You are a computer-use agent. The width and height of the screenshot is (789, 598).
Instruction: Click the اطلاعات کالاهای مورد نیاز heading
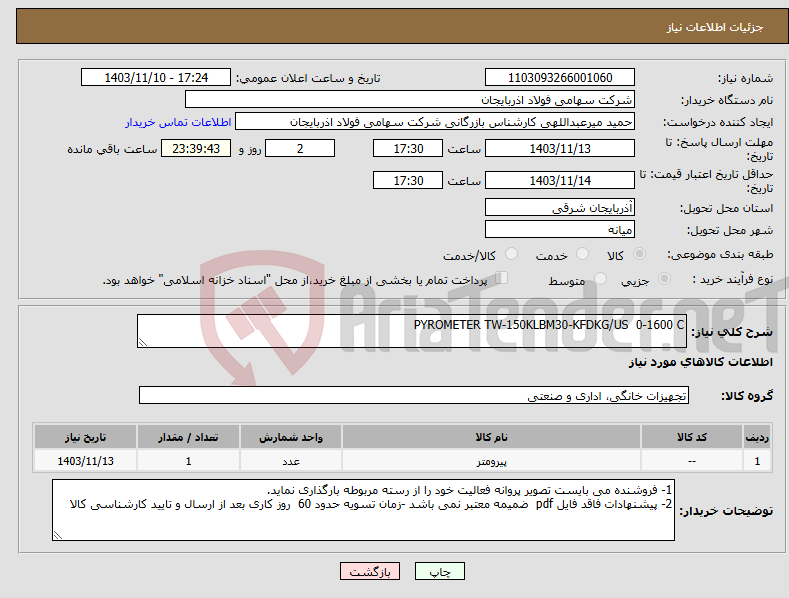pyautogui.click(x=700, y=362)
